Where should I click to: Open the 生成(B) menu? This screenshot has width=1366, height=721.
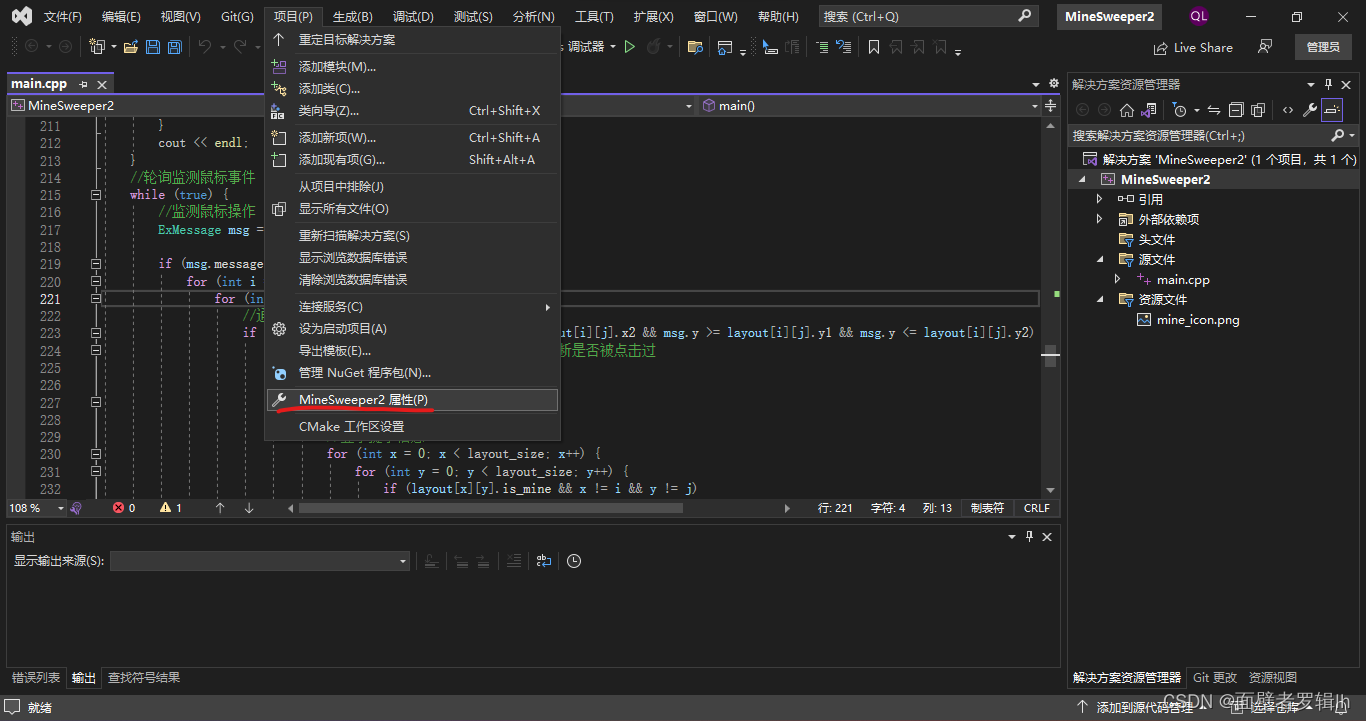(x=352, y=16)
